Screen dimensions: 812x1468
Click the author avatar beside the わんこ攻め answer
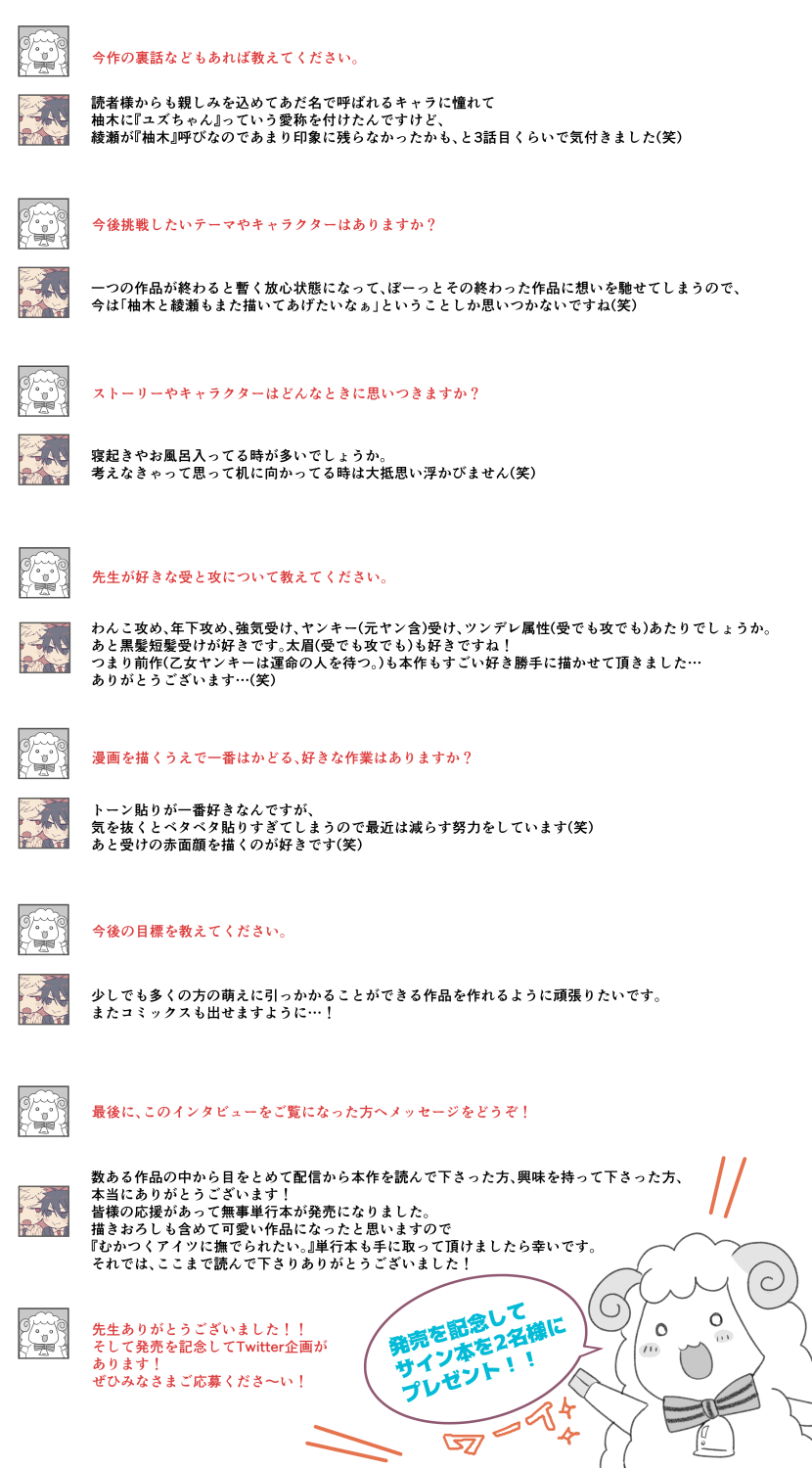43,648
